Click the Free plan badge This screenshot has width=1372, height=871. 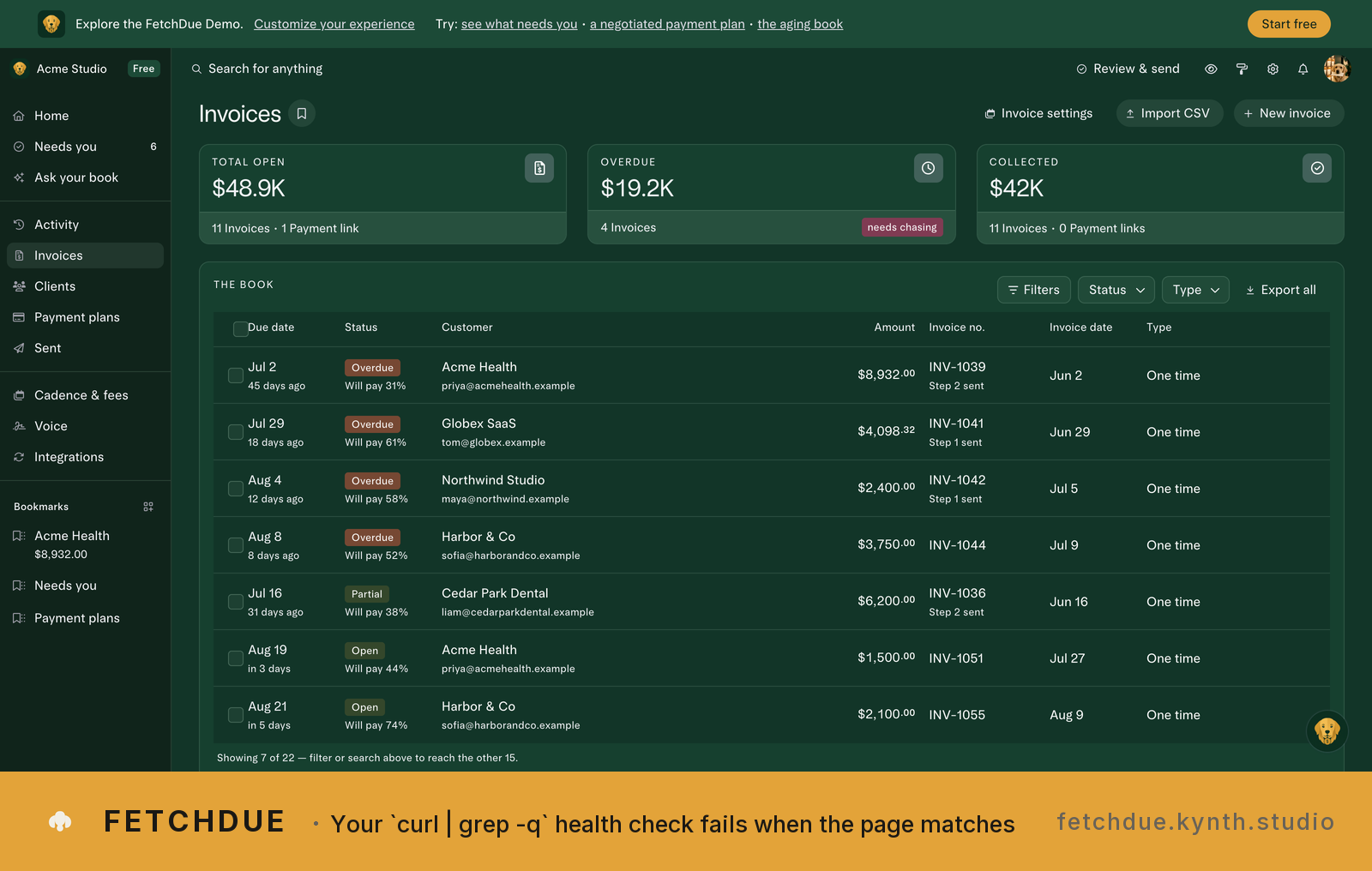[143, 69]
